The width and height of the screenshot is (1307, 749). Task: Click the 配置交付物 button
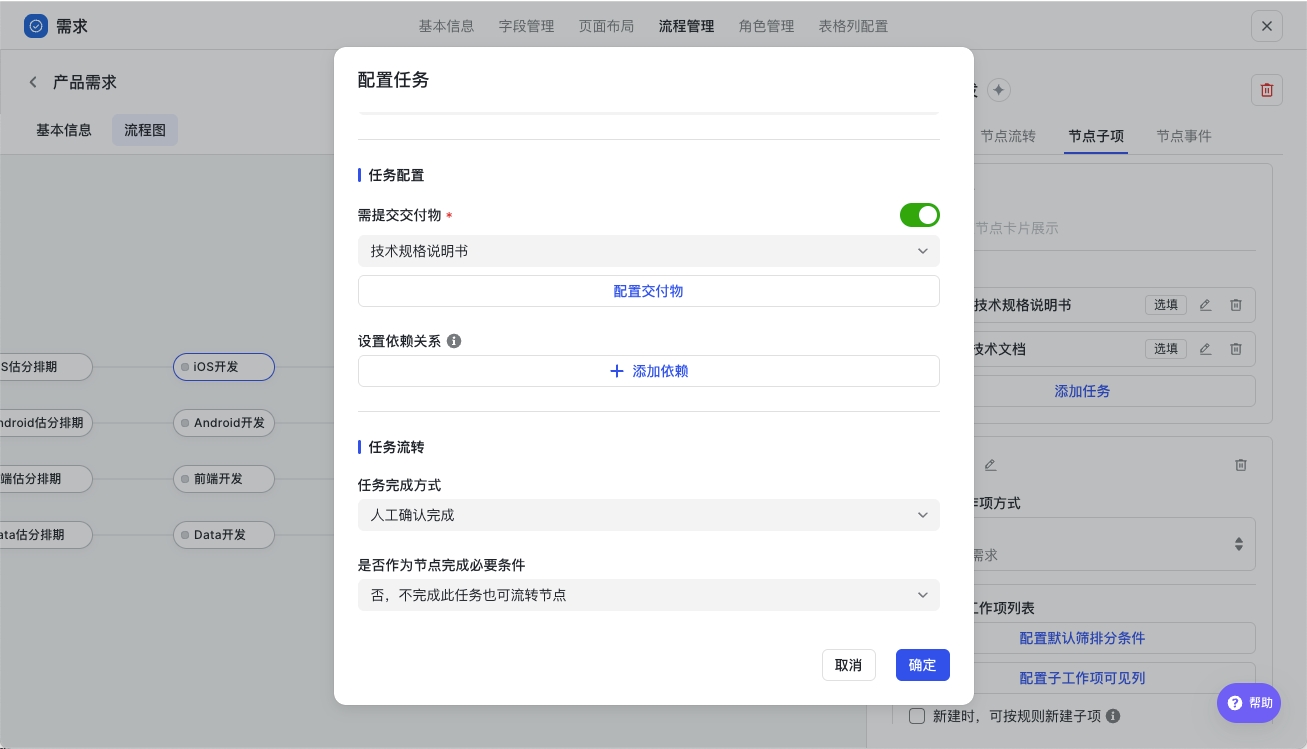pyautogui.click(x=649, y=291)
